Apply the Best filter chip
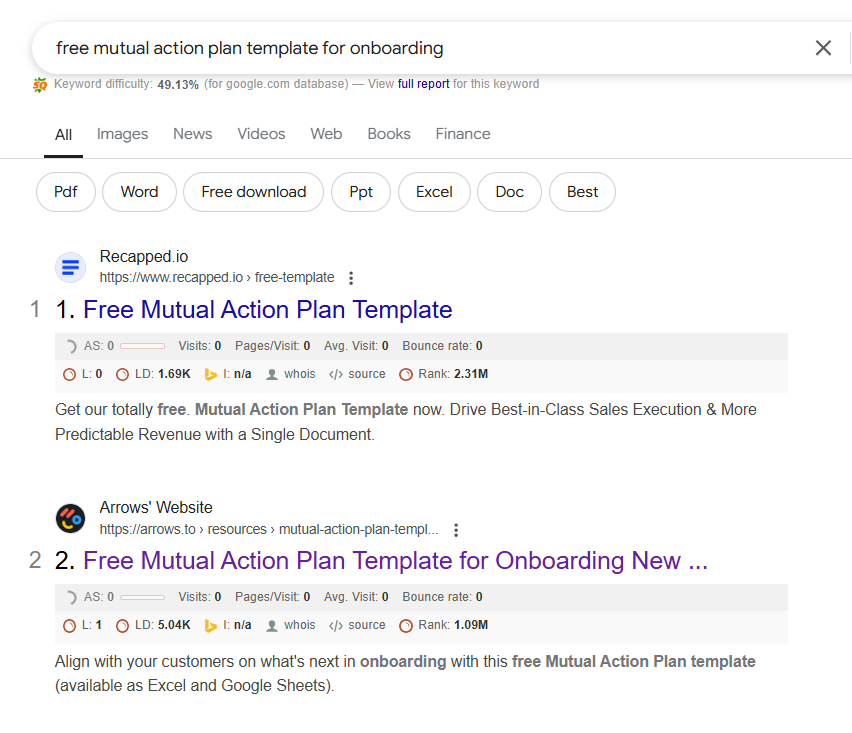Image resolution: width=852 pixels, height=733 pixels. (x=582, y=192)
